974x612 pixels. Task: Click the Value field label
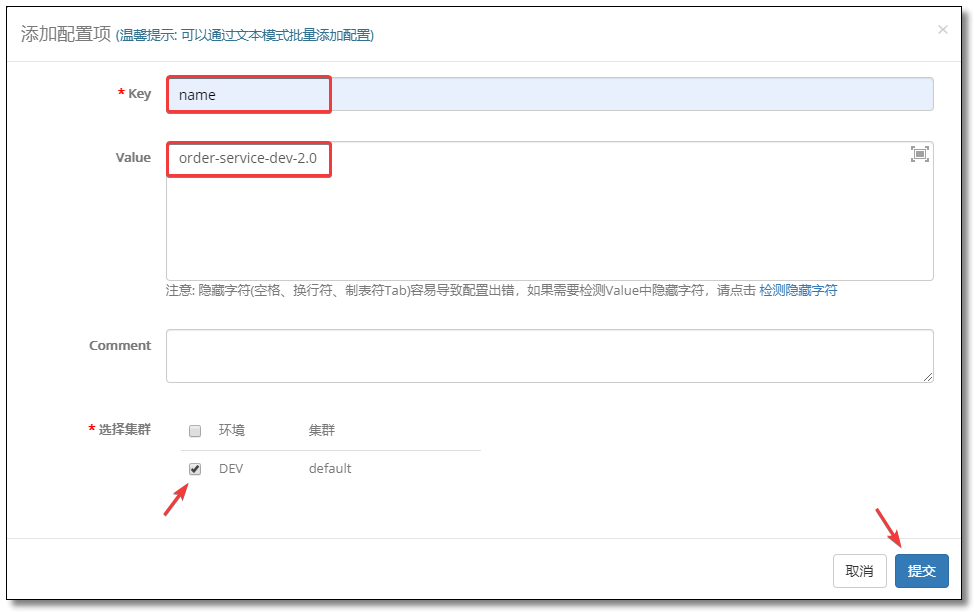(x=133, y=158)
